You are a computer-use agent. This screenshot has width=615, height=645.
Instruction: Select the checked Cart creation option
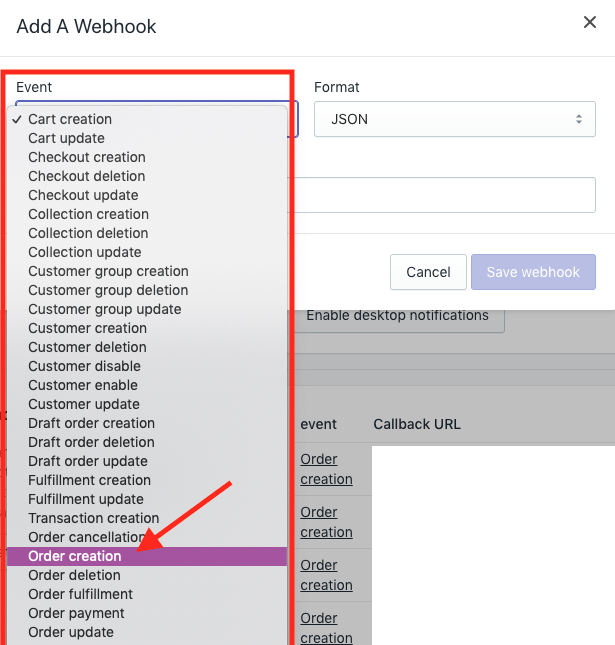point(147,119)
